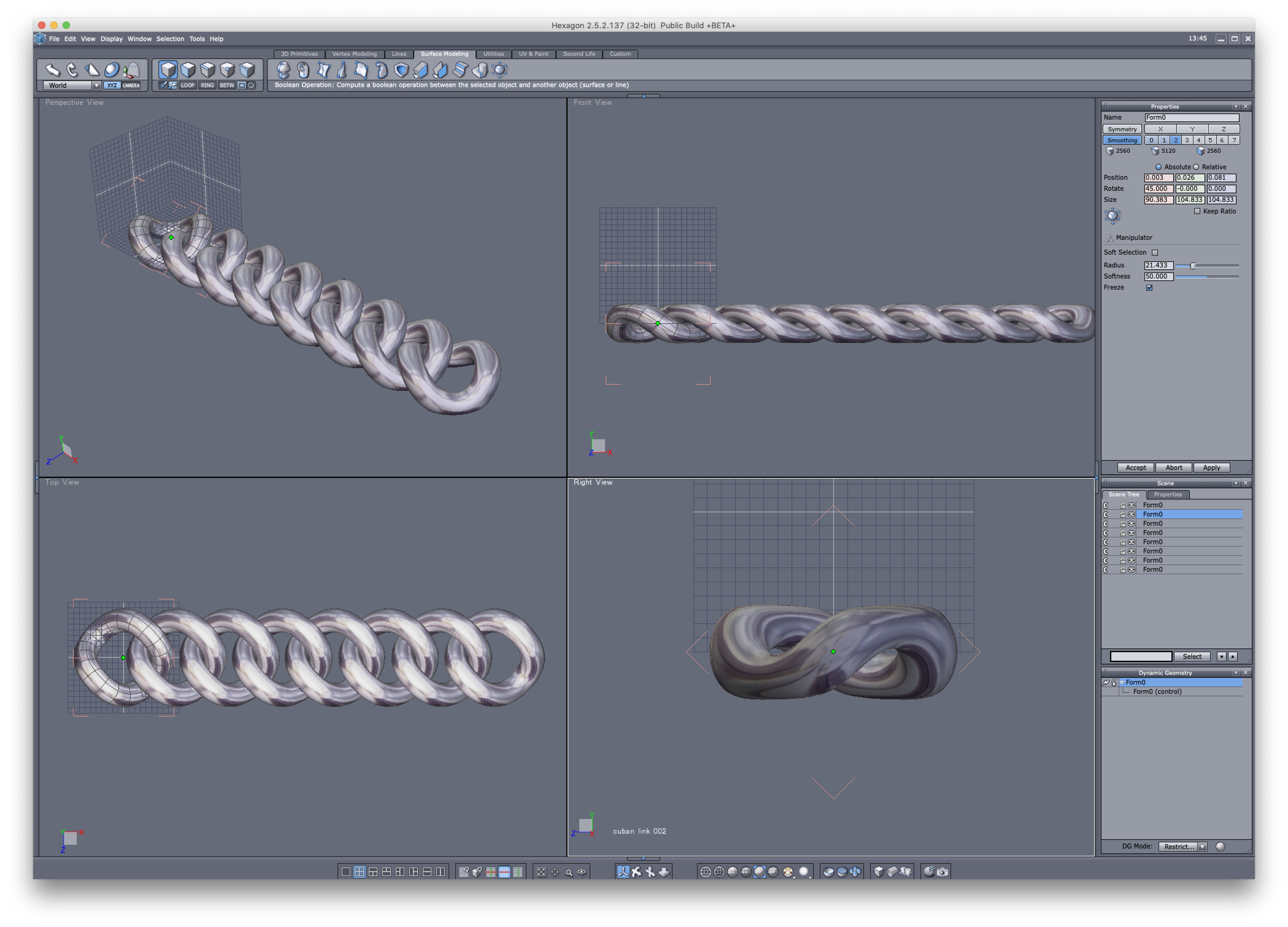Switch to the Vertex Modeling tab

[354, 54]
